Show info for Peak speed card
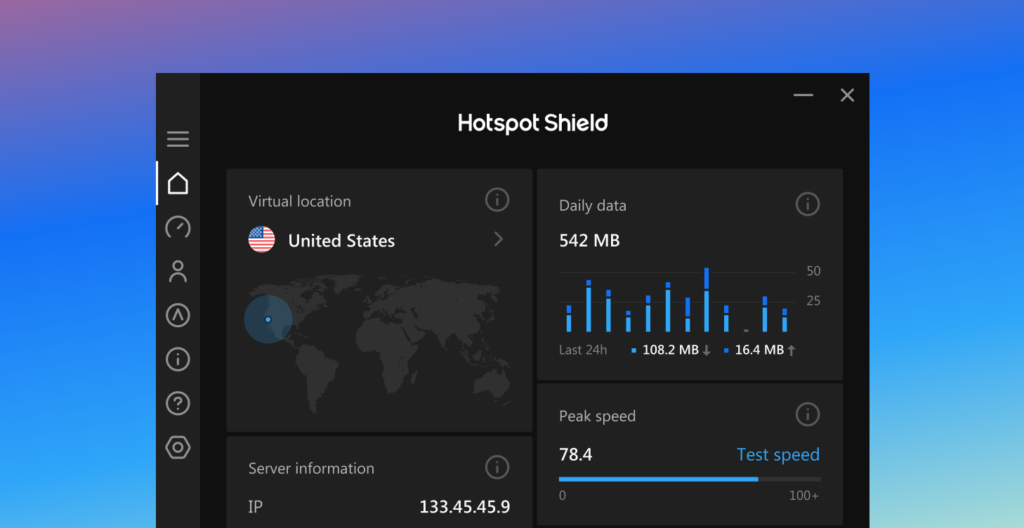Image resolution: width=1024 pixels, height=528 pixels. (807, 414)
